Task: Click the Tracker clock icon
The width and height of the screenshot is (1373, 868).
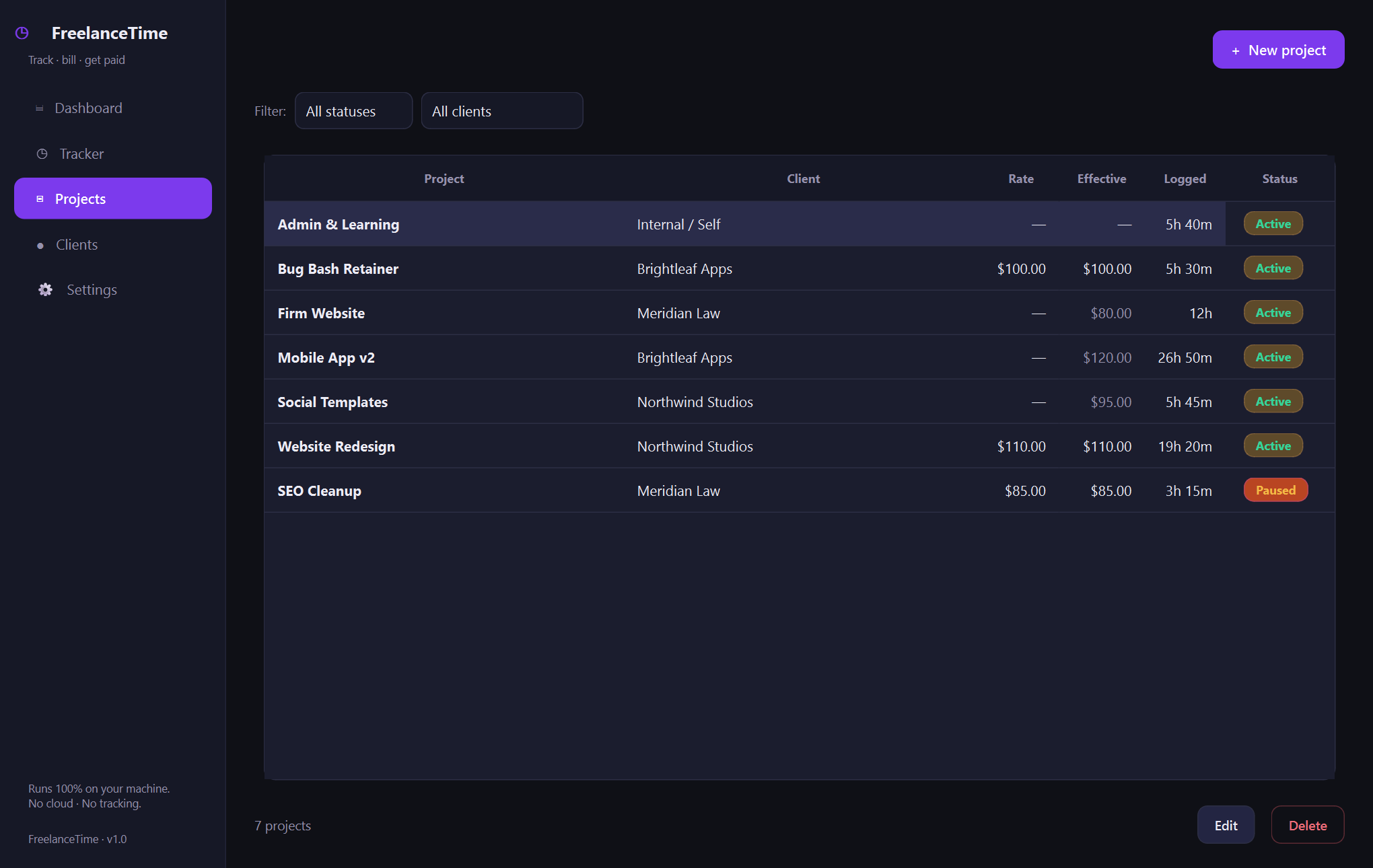Action: (42, 154)
